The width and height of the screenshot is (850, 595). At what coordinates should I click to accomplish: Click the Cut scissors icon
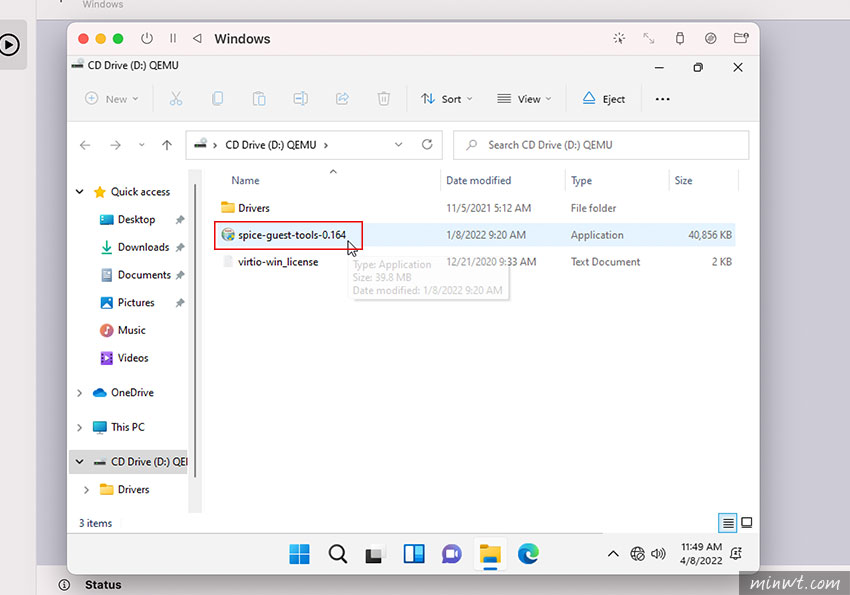[176, 99]
